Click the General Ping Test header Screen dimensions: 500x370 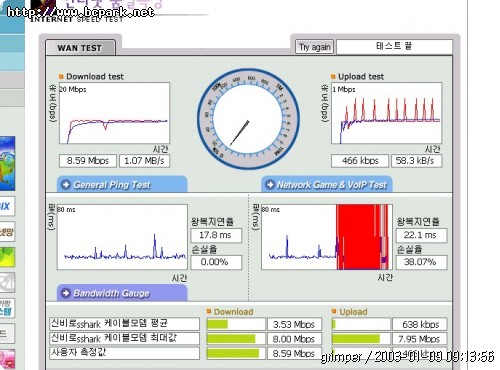122,184
